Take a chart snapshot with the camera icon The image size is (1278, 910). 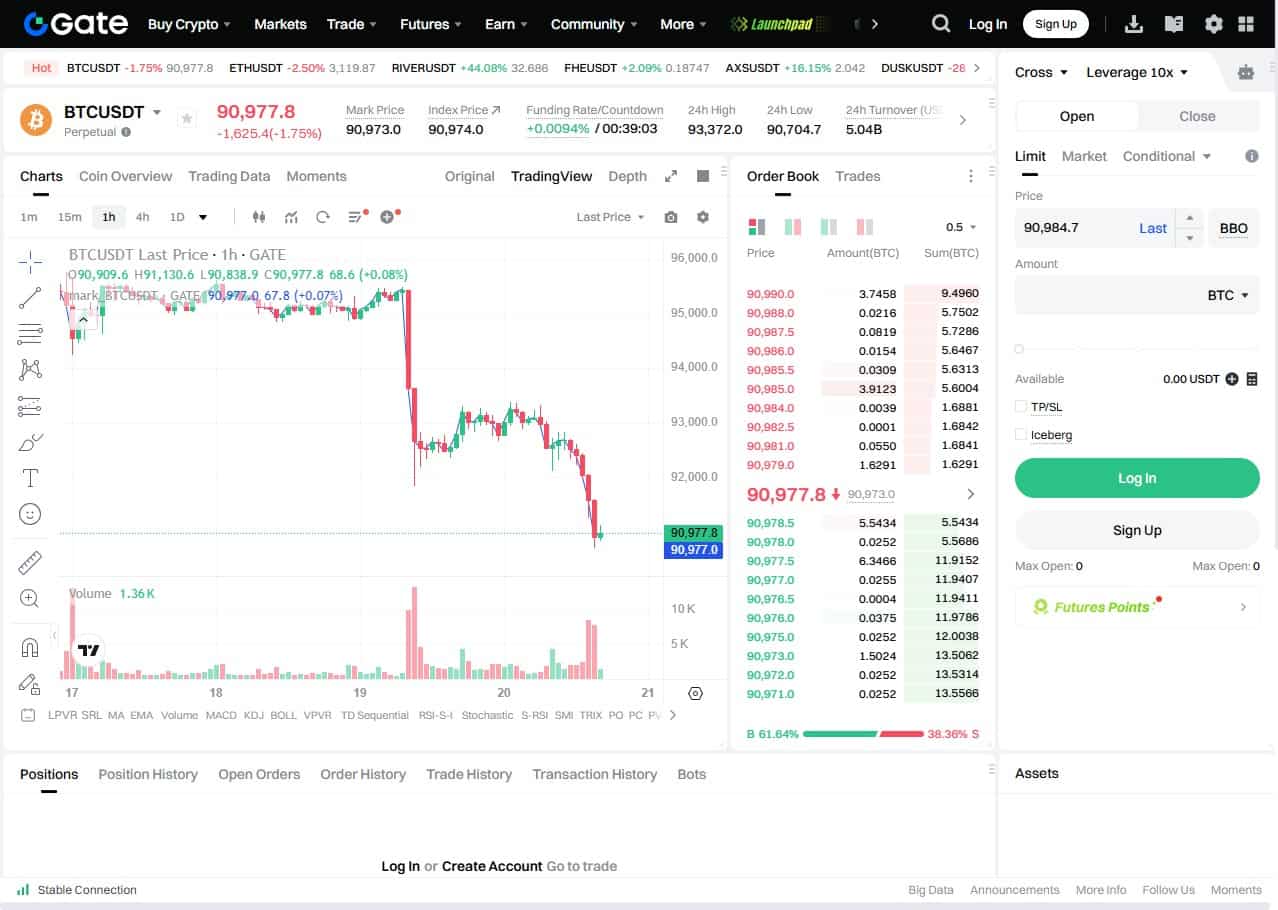pyautogui.click(x=671, y=216)
